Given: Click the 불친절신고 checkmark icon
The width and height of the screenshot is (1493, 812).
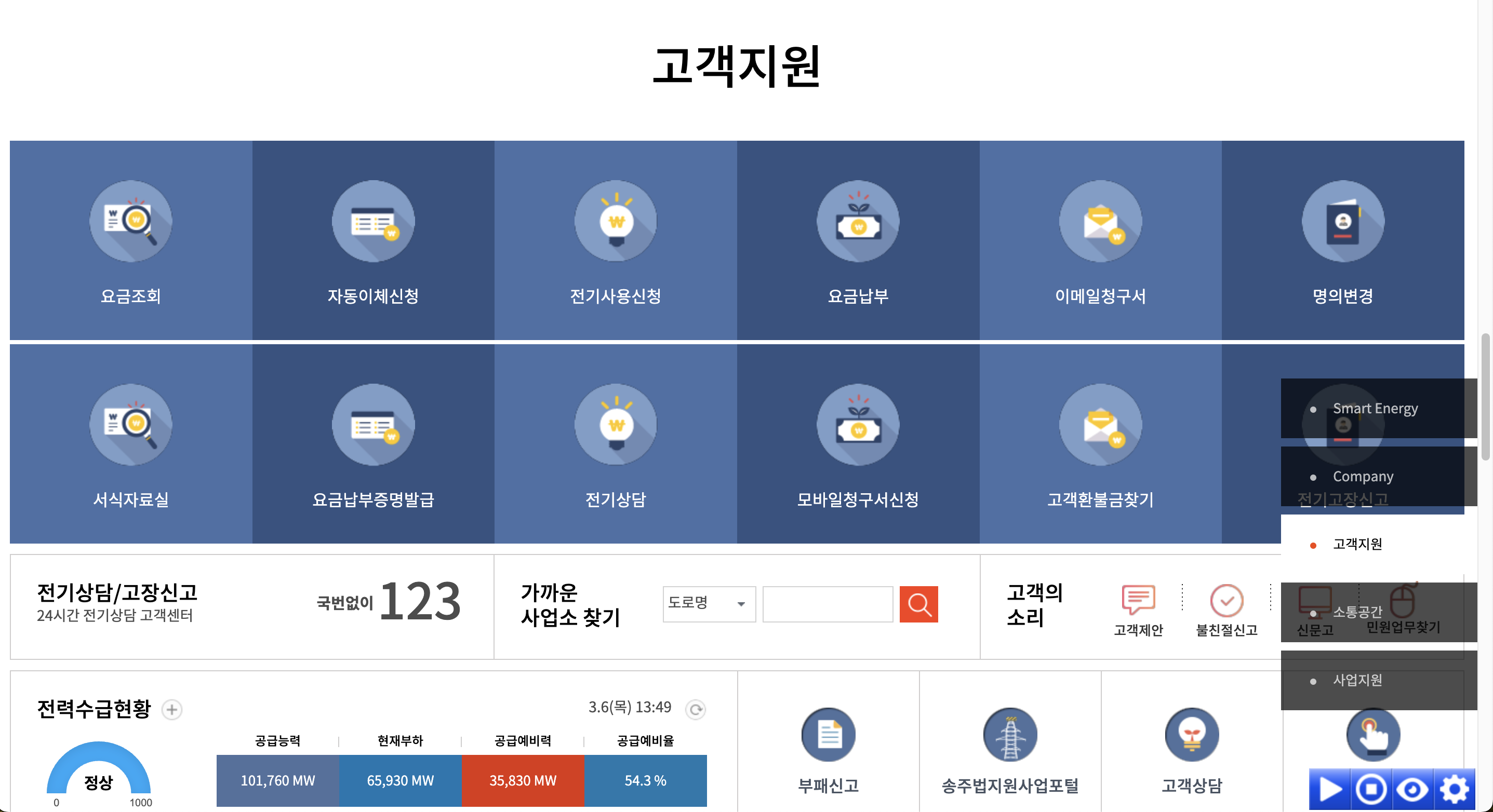Looking at the screenshot, I should click(x=1227, y=601).
